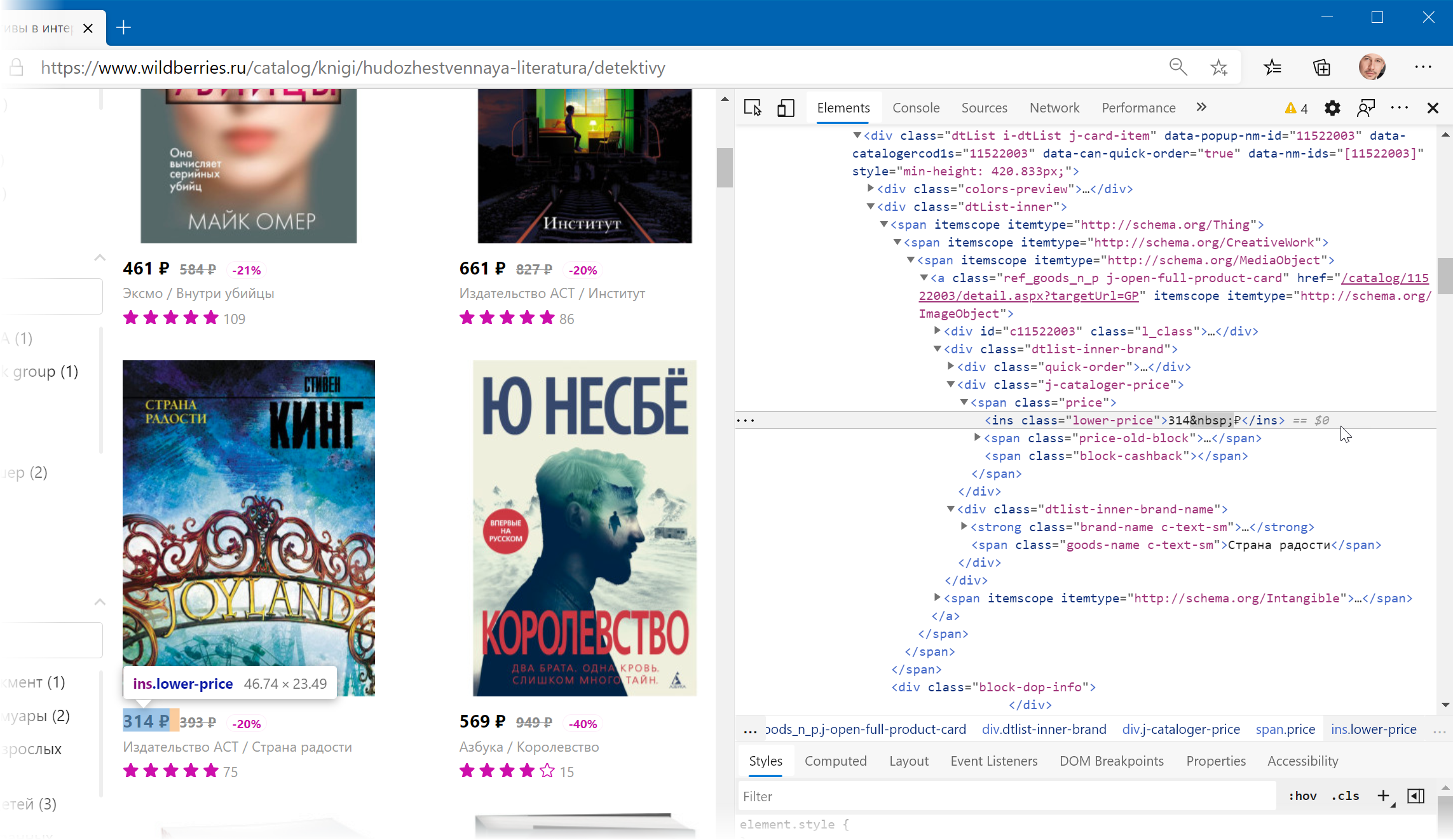This screenshot has width=1453, height=840.
Task: Close the DevTools panel
Action: [1433, 108]
